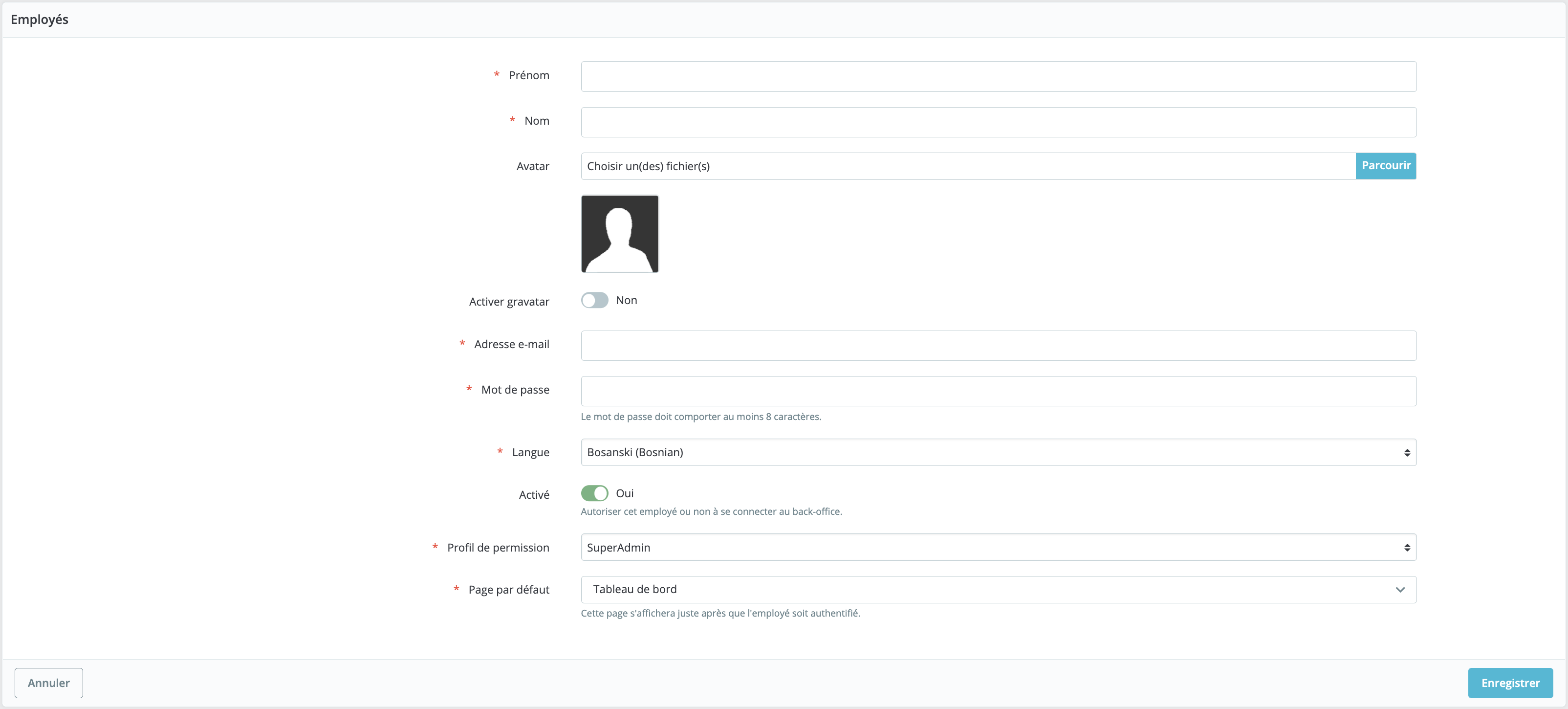Image resolution: width=1568 pixels, height=709 pixels.
Task: Toggle the Activé switch
Action: [x=594, y=493]
